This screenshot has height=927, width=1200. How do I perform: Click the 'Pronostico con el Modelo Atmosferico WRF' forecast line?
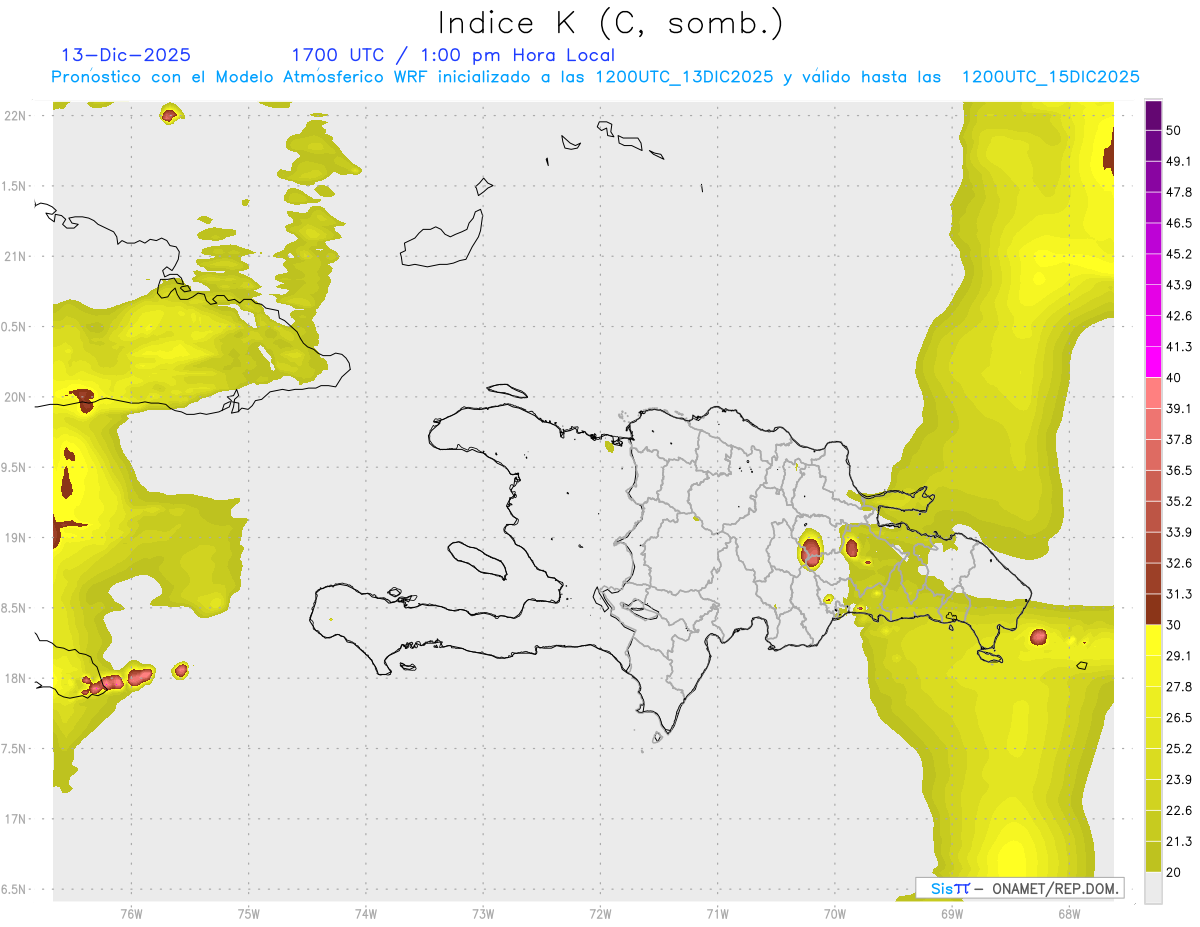pyautogui.click(x=595, y=77)
